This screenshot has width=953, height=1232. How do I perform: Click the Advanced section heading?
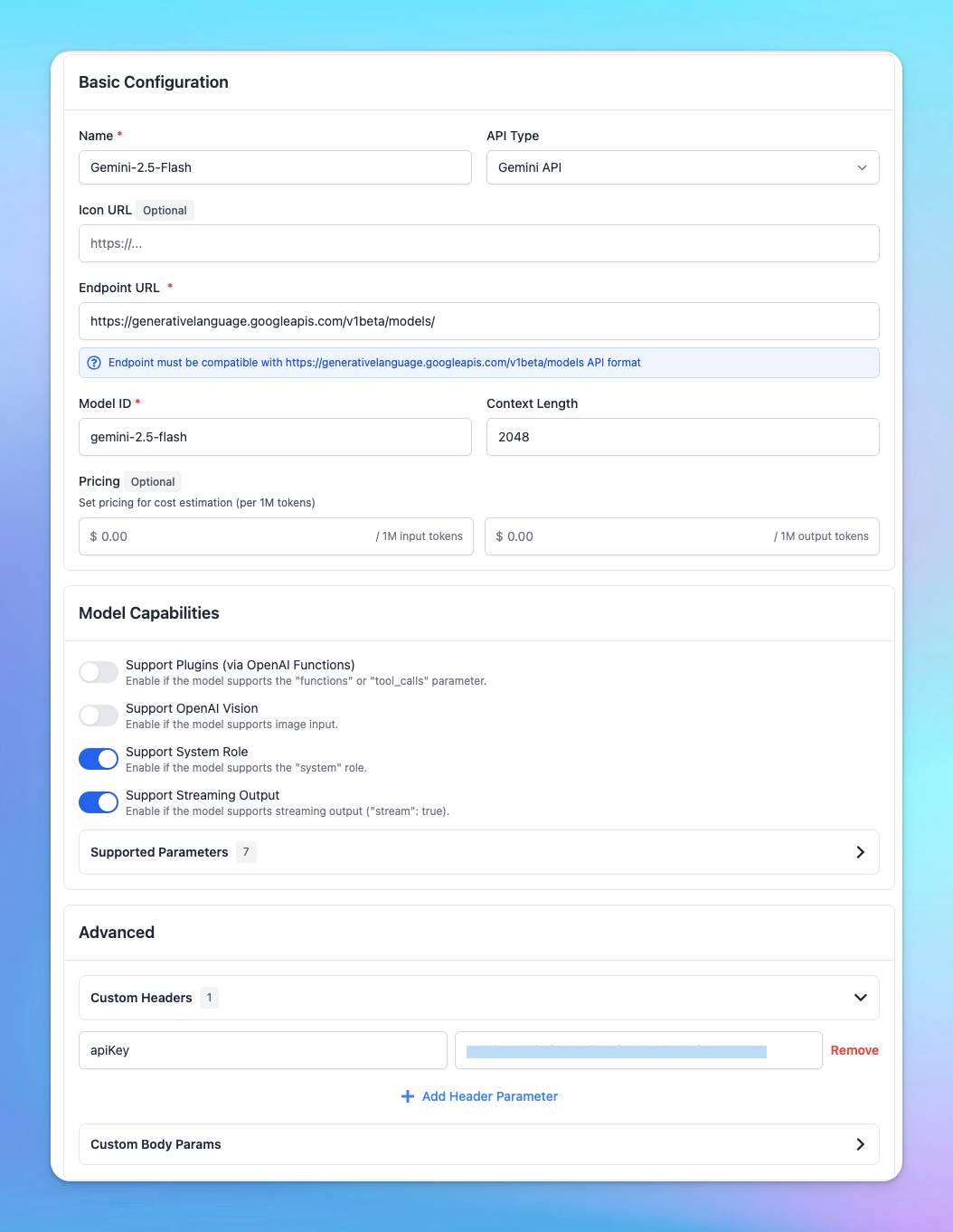117,933
